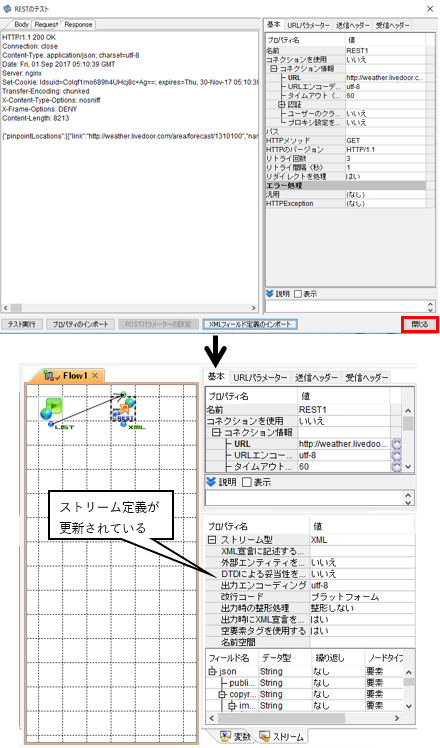The height and width of the screenshot is (748, 440).
Task: Expand the 認証 tree node
Action: click(282, 104)
